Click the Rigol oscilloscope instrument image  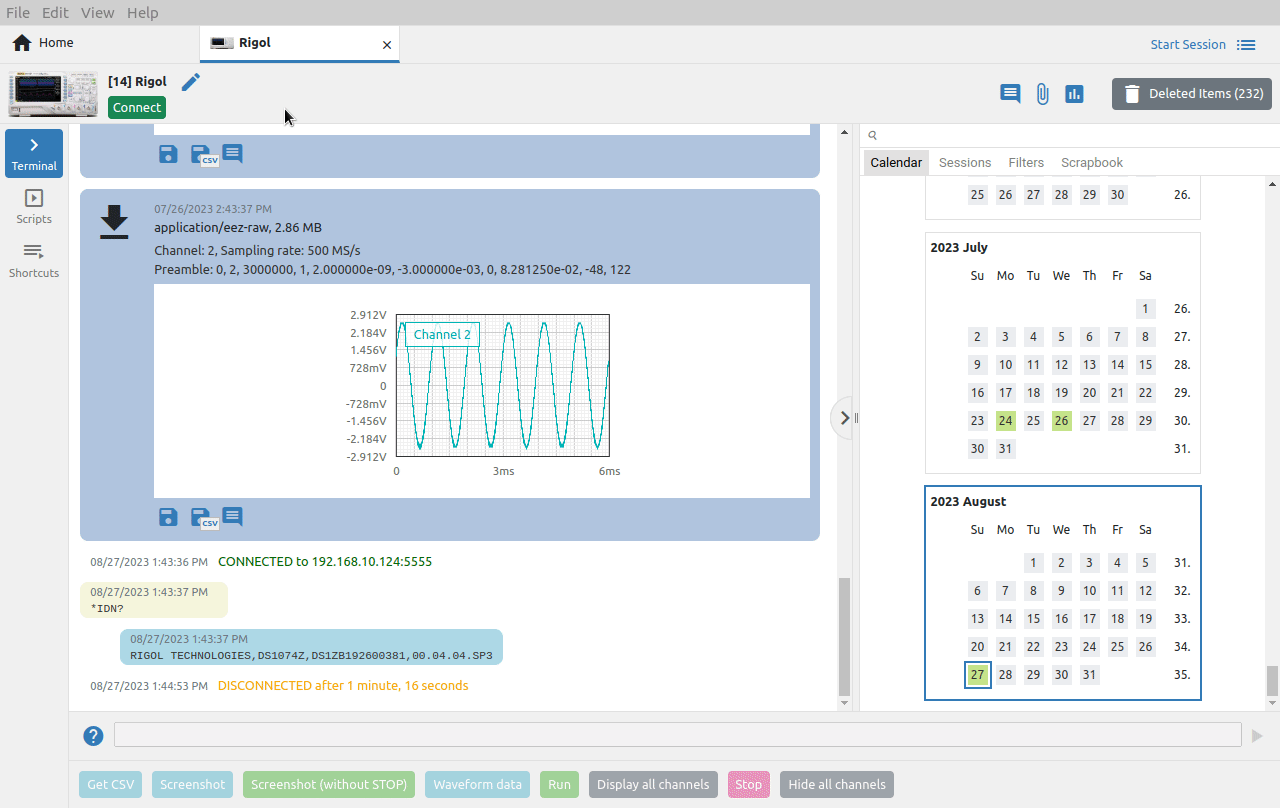53,94
